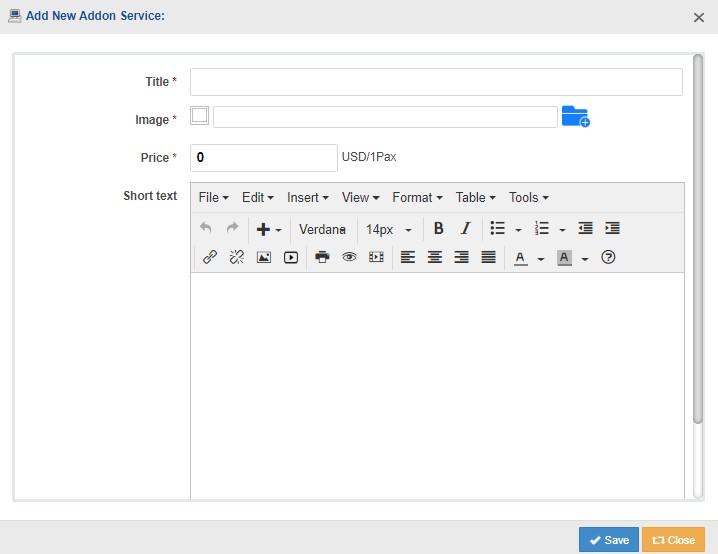718x554 pixels.
Task: Click the orange Close button
Action: coord(673,540)
